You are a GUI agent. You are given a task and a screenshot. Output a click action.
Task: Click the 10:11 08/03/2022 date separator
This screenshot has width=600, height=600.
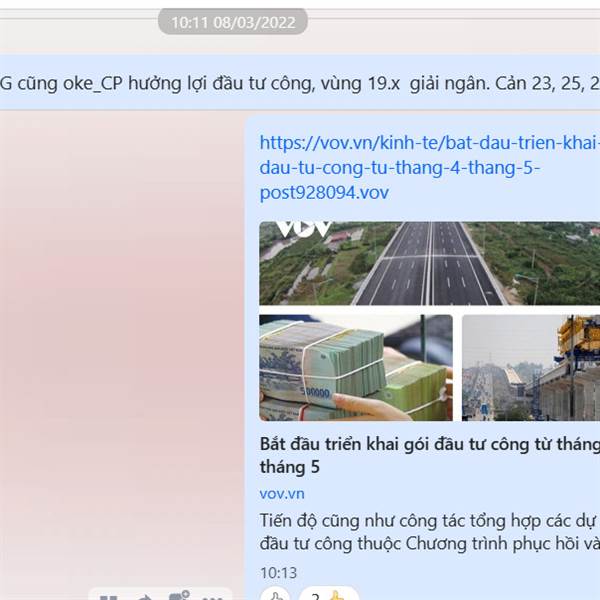coord(233,22)
